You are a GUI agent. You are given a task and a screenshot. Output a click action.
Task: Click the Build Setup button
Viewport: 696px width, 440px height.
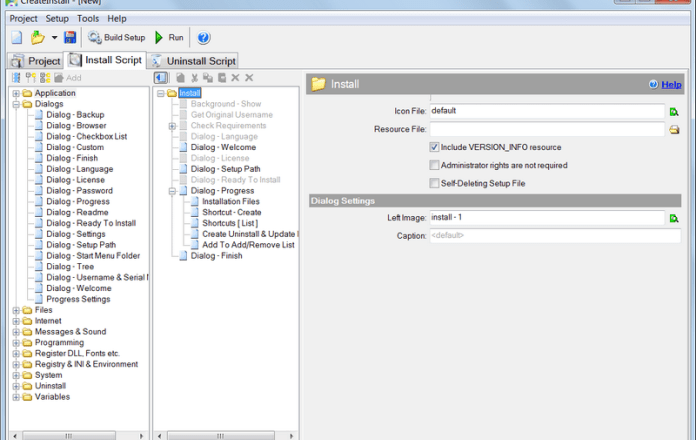tap(116, 38)
